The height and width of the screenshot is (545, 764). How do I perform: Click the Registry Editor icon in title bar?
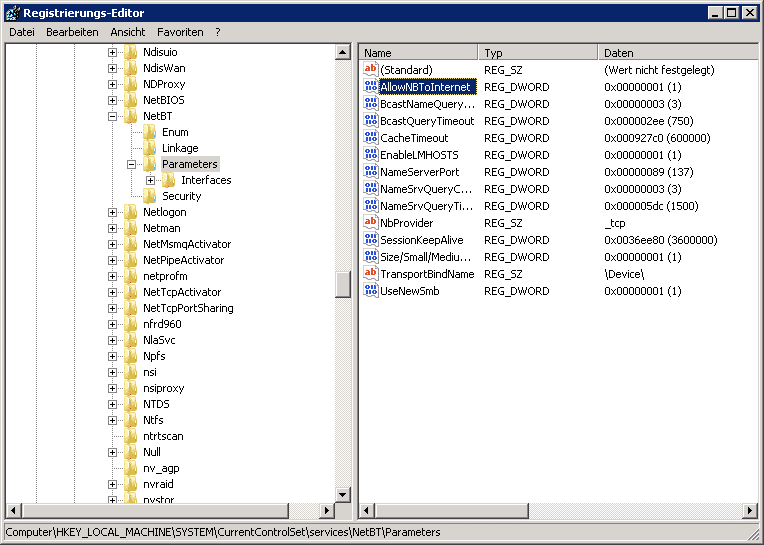pos(13,13)
